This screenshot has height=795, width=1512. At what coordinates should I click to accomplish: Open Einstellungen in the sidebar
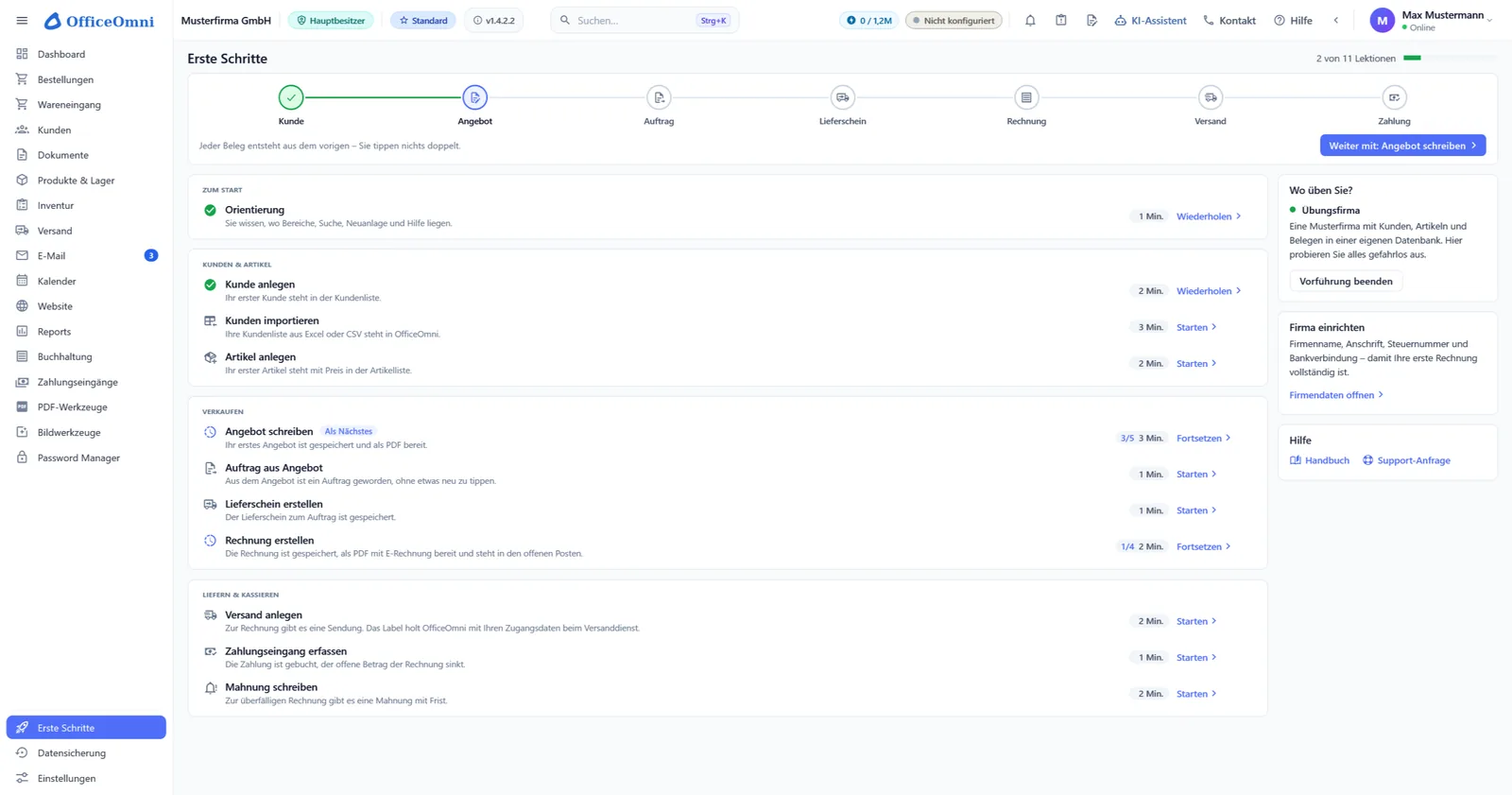coord(86,778)
